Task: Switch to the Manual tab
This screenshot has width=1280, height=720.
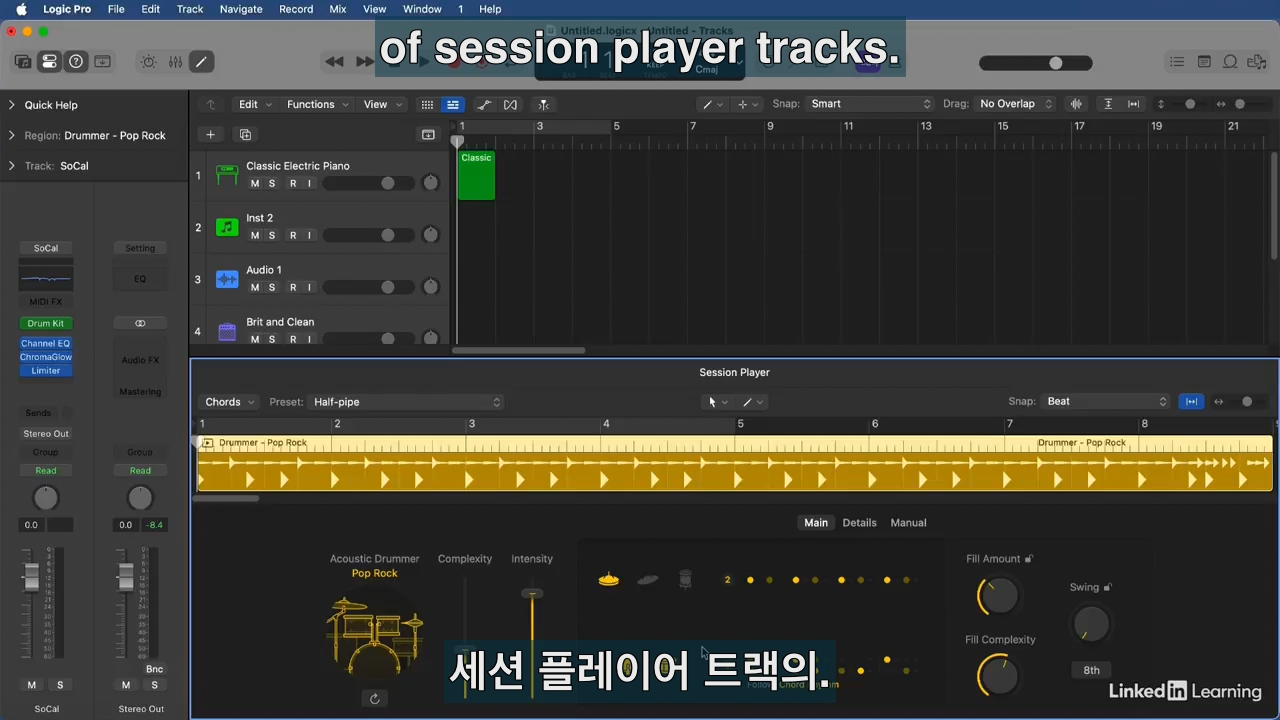Action: [x=908, y=522]
